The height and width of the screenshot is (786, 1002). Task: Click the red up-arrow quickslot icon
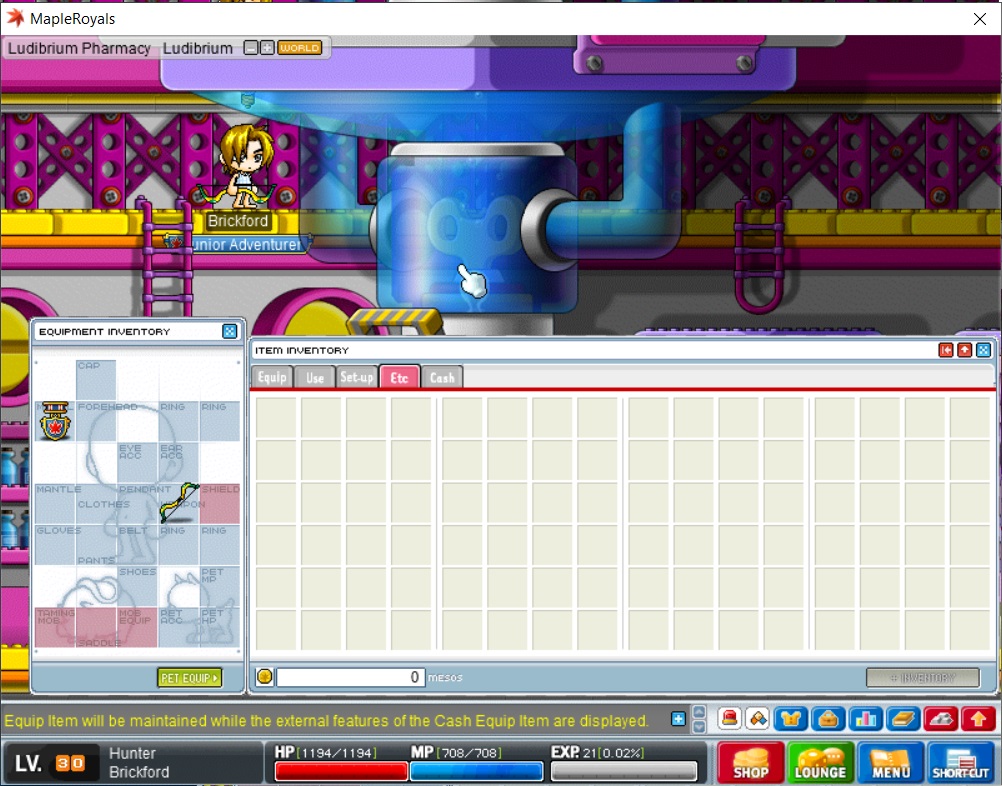click(977, 719)
